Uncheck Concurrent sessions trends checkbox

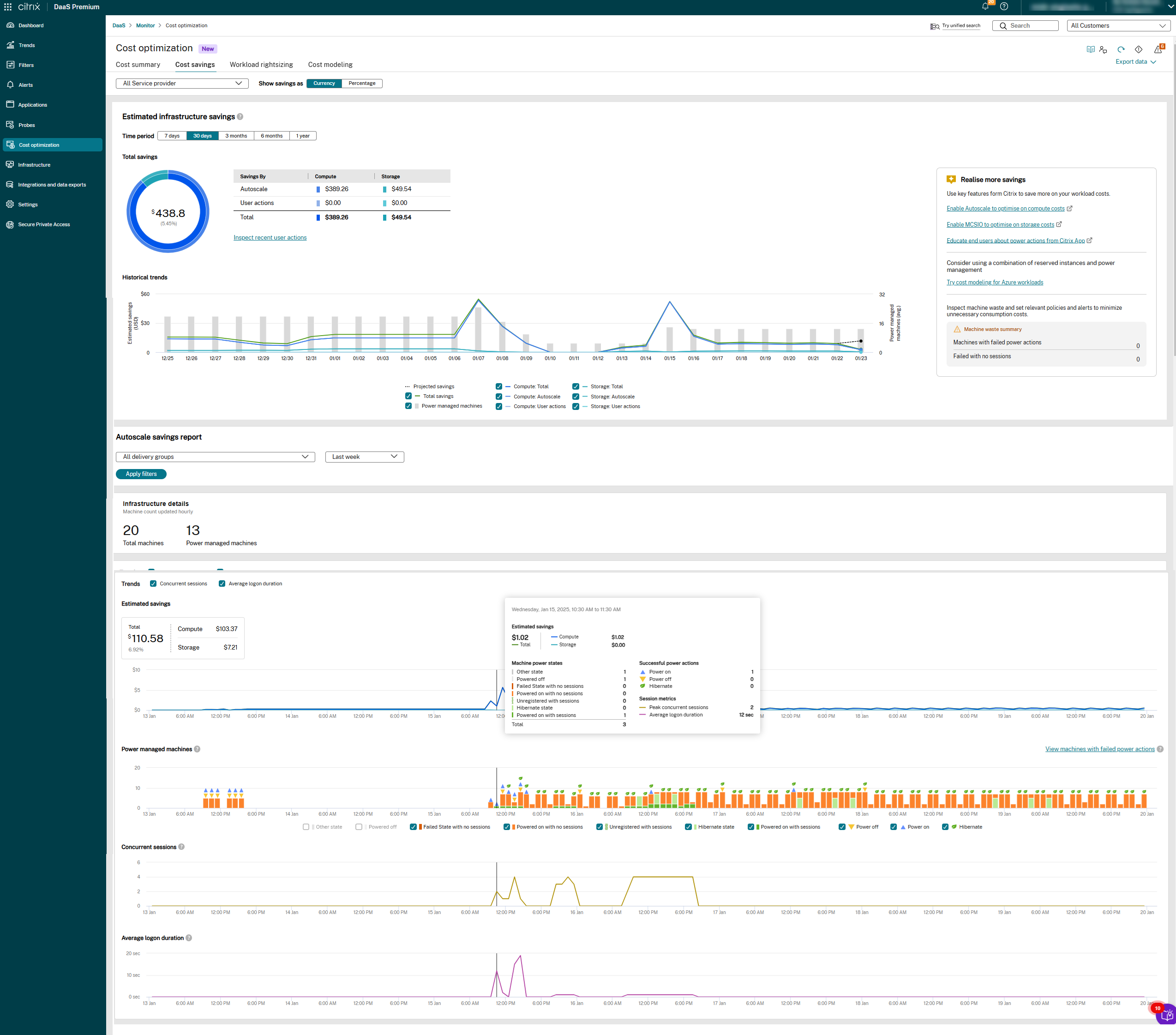(x=153, y=584)
